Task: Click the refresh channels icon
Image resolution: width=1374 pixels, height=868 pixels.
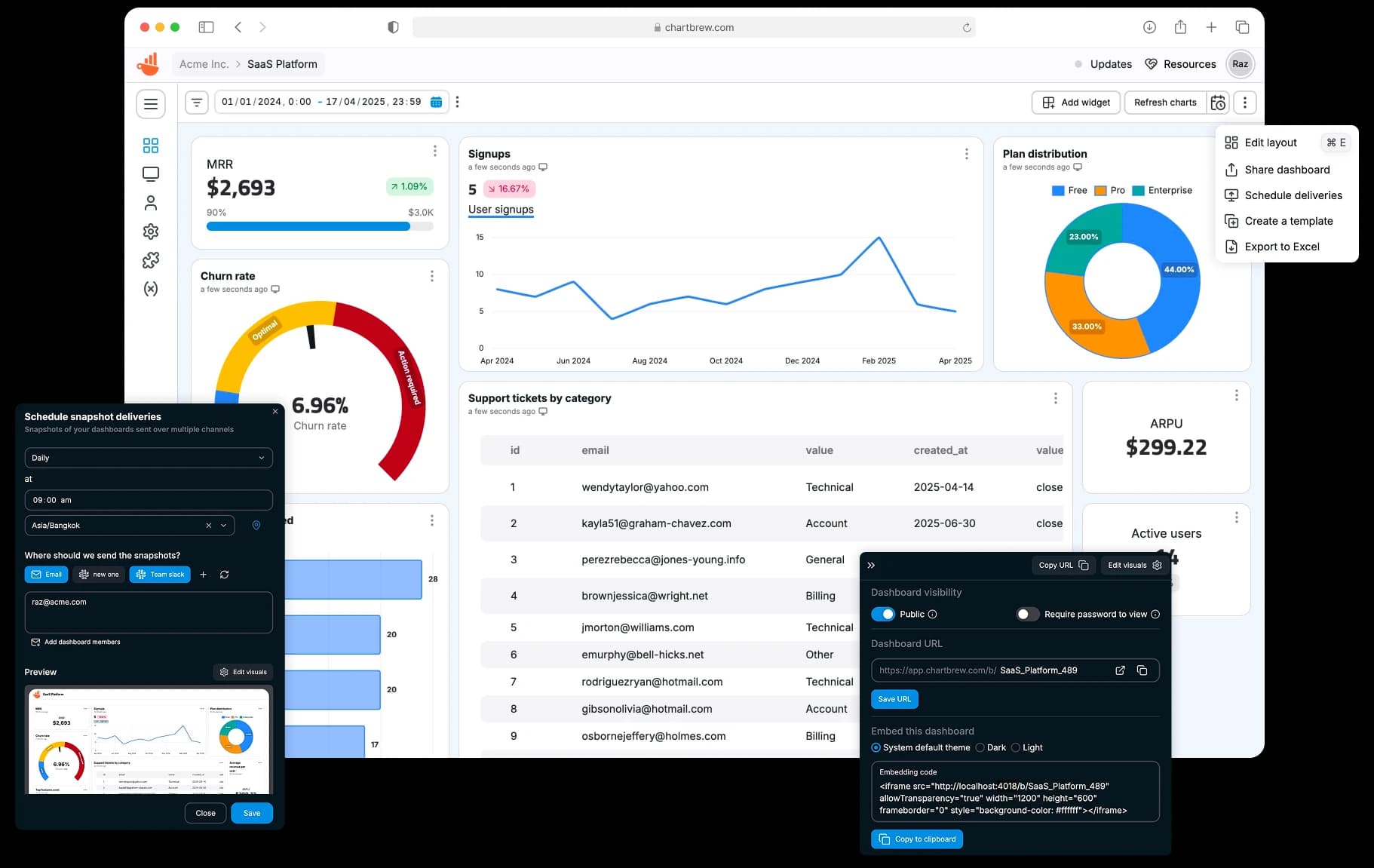Action: point(224,575)
